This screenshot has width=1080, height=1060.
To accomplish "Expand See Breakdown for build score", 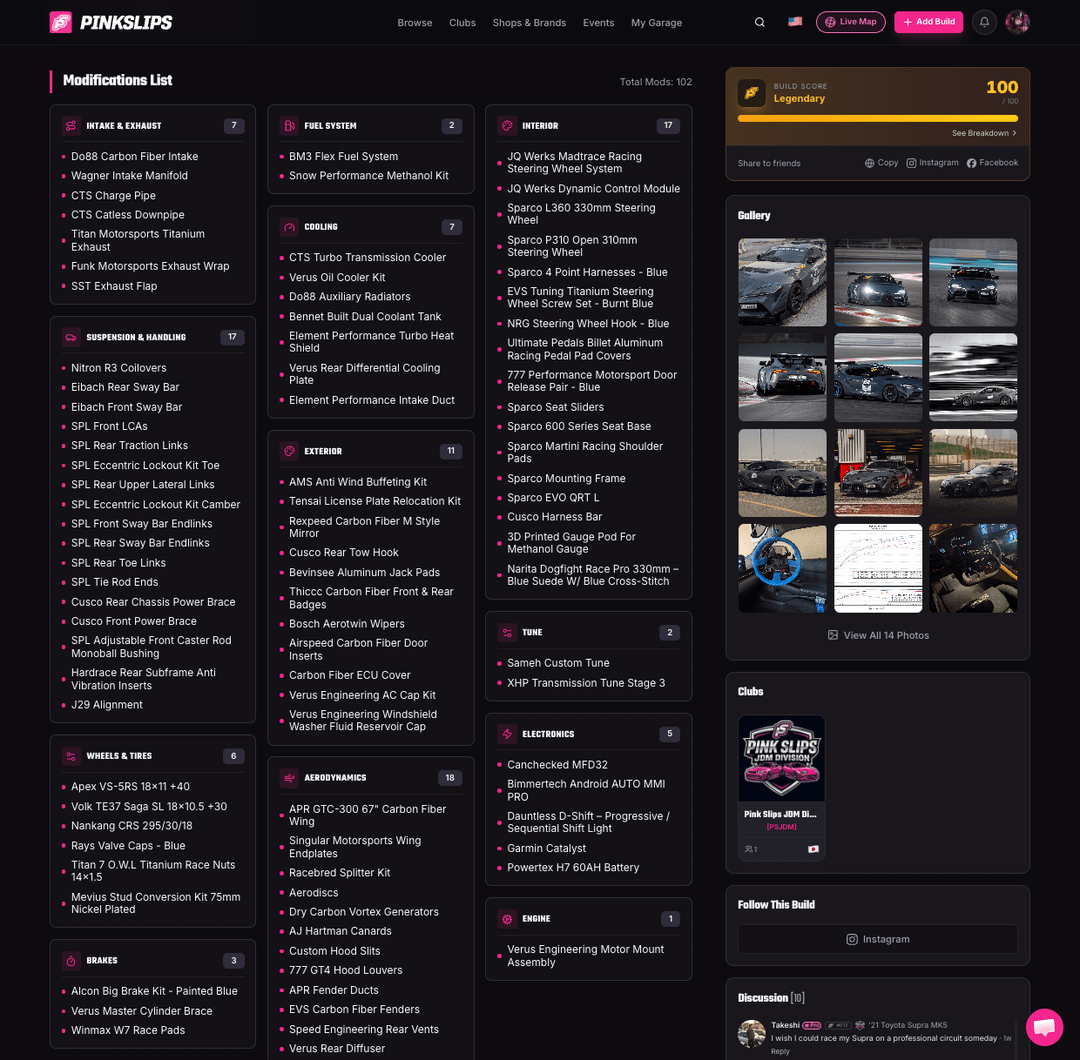I will click(984, 133).
